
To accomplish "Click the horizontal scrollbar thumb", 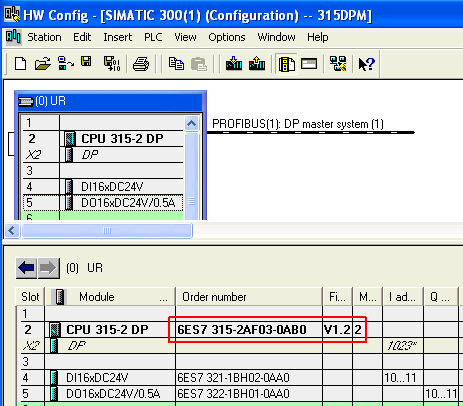I will tap(107, 230).
